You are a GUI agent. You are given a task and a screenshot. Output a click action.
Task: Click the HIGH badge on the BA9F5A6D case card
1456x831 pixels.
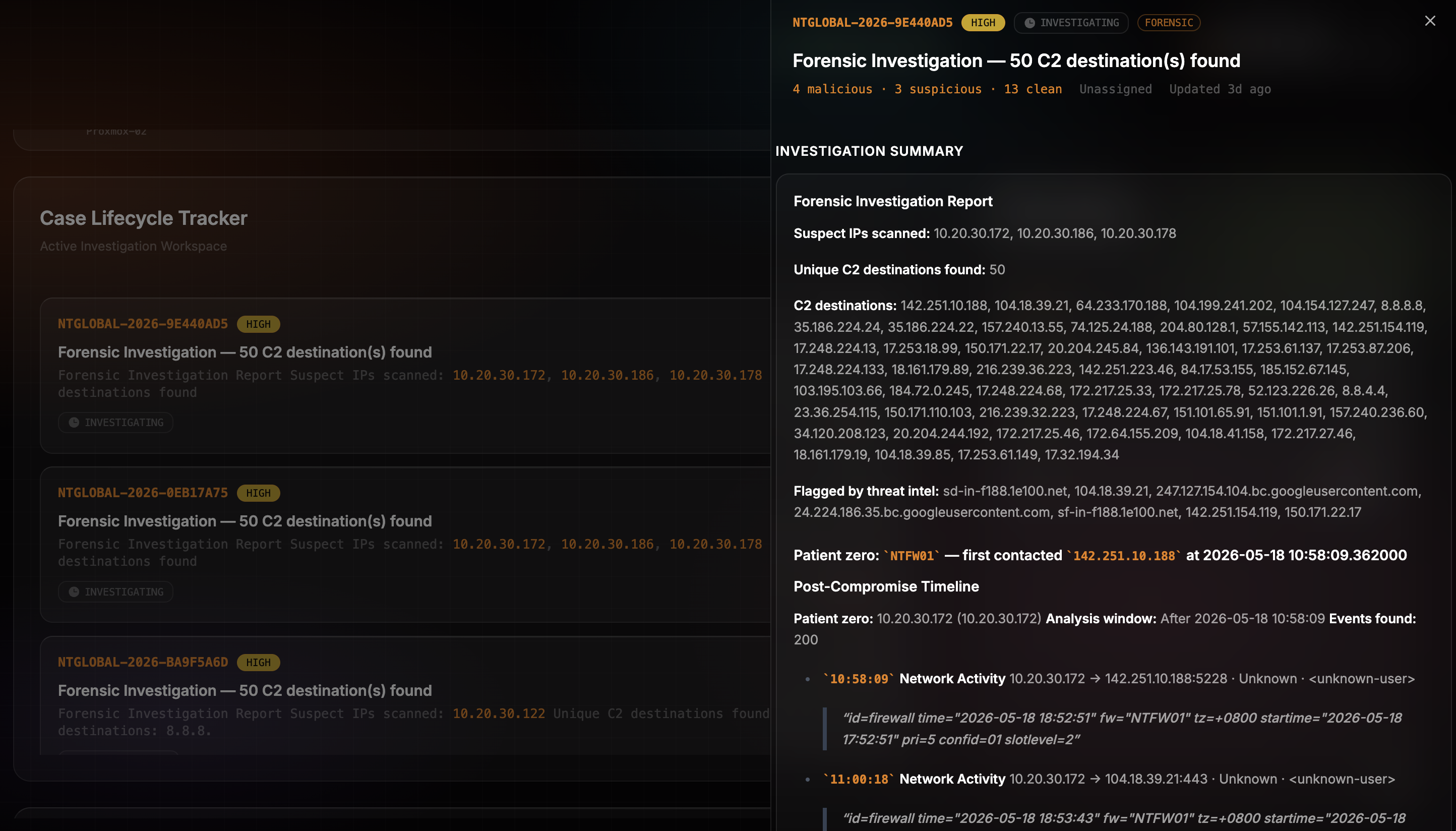(x=259, y=663)
